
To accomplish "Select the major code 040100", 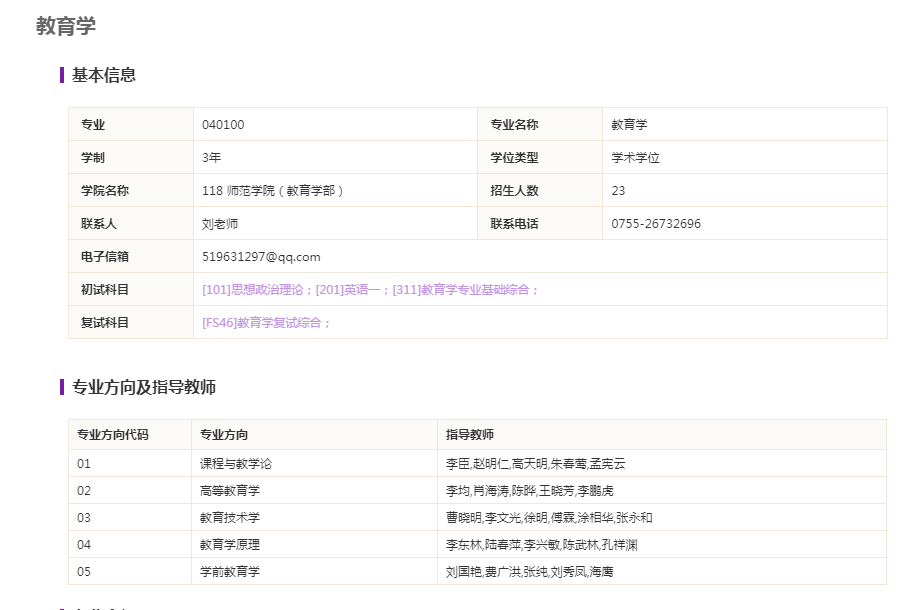I will pos(223,125).
